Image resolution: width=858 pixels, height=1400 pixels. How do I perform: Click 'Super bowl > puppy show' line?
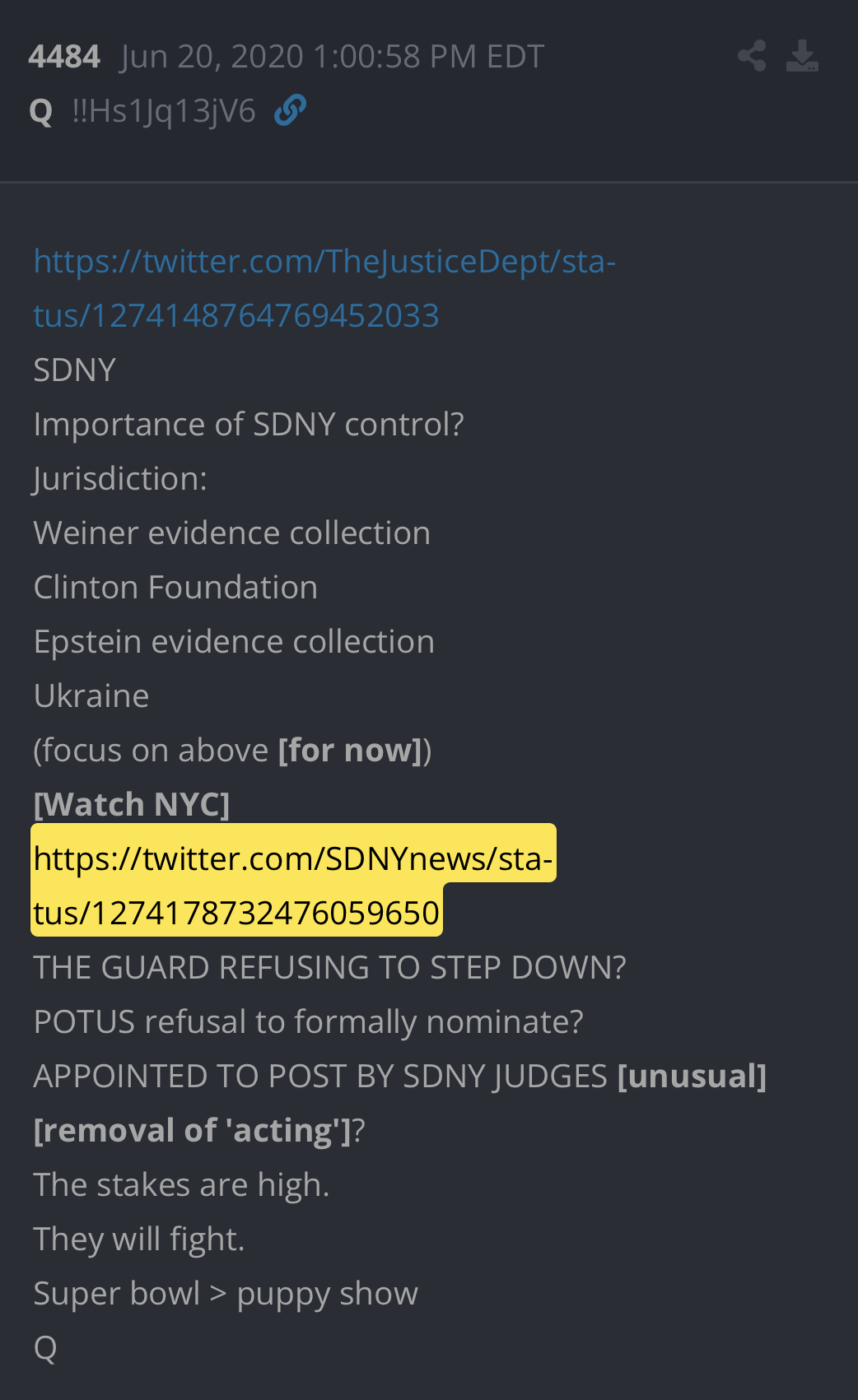pos(226,1293)
